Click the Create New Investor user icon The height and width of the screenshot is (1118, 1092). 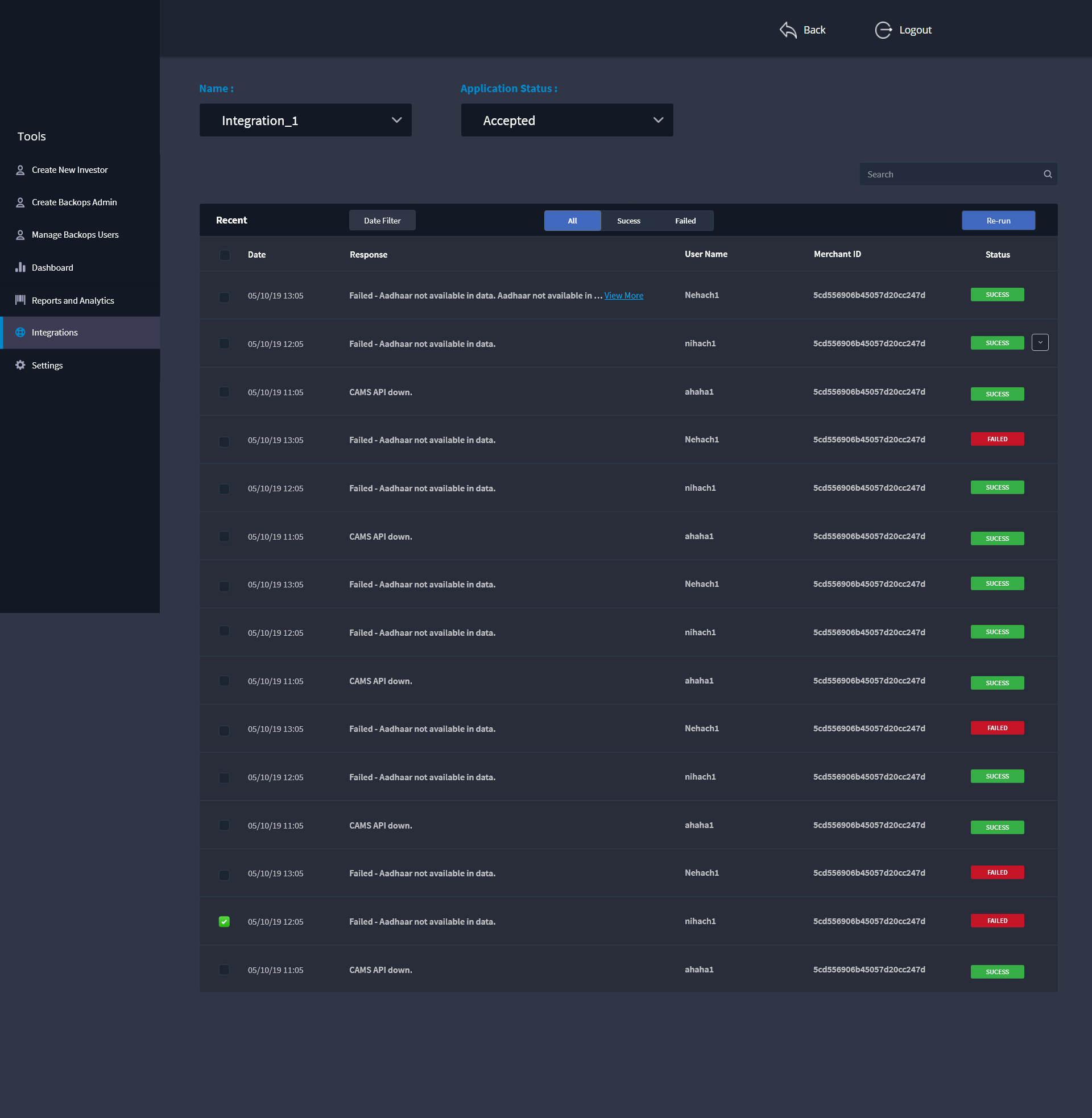click(20, 169)
